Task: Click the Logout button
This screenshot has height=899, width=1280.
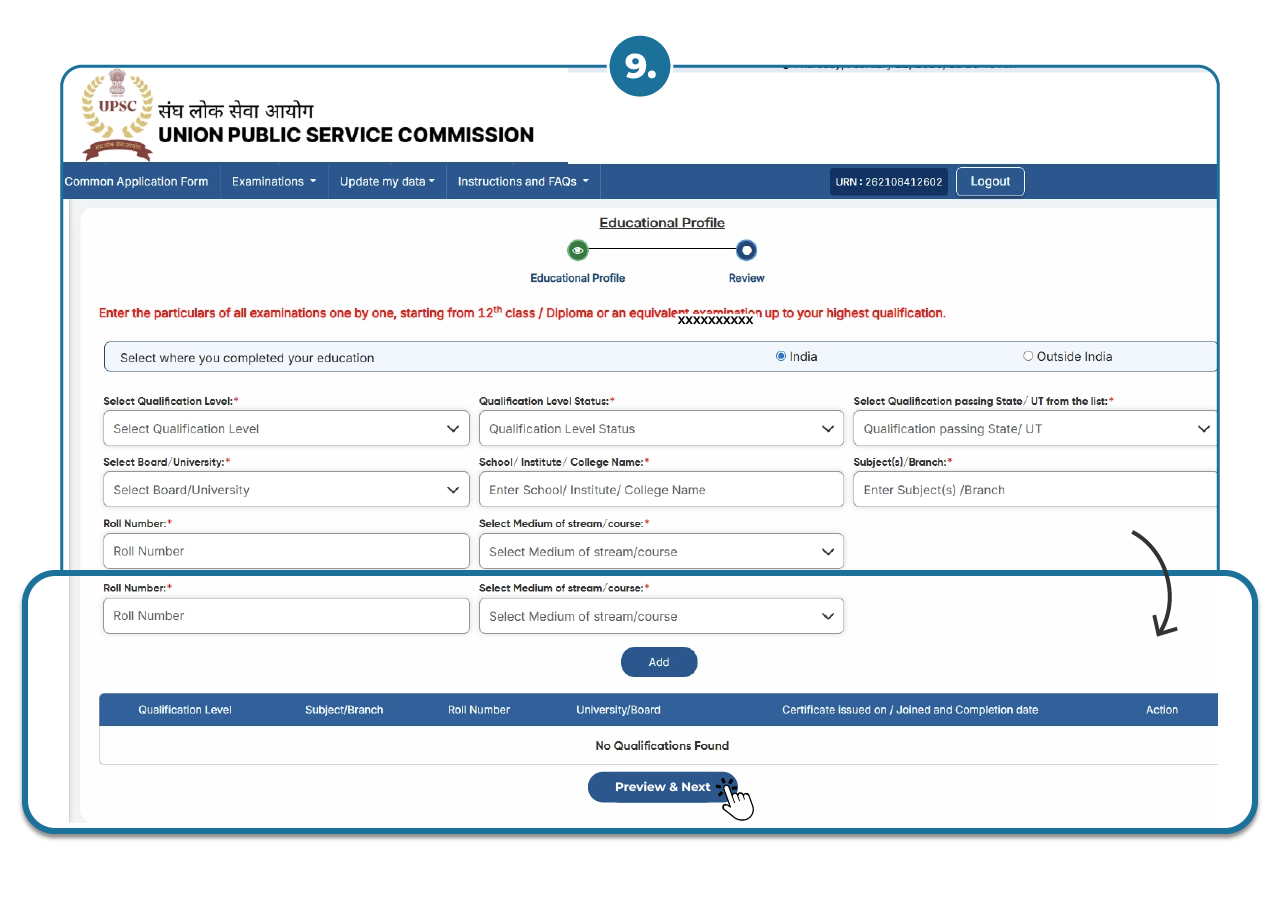Action: coord(990,181)
